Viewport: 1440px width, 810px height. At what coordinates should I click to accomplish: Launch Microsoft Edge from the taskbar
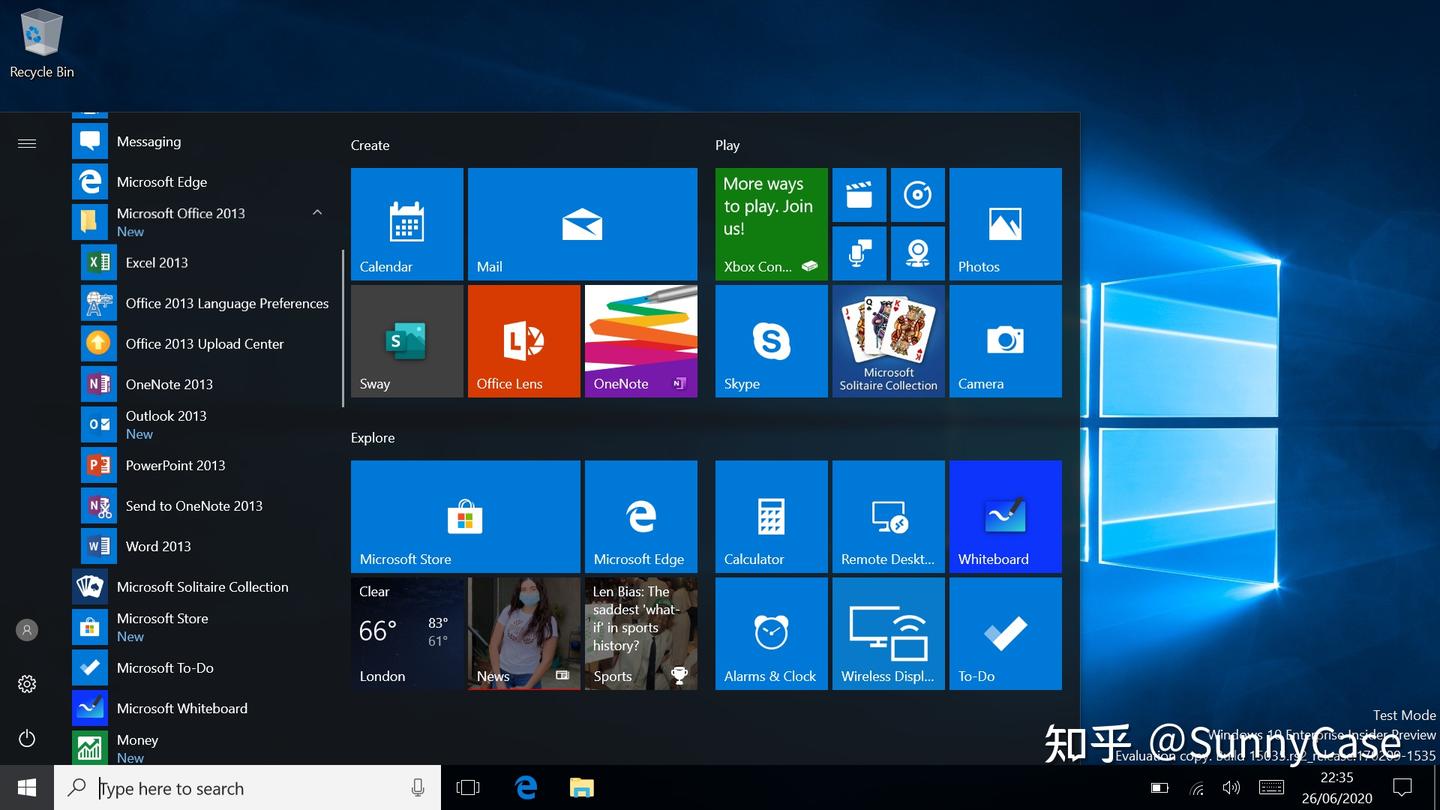525,787
